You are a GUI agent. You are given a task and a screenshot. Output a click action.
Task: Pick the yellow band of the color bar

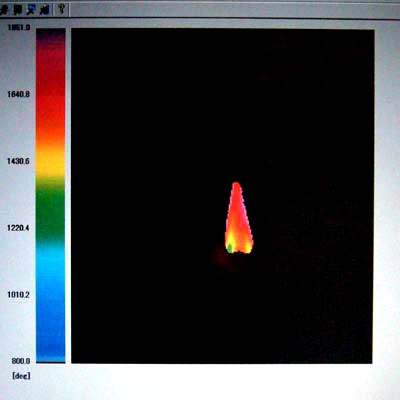click(x=51, y=163)
